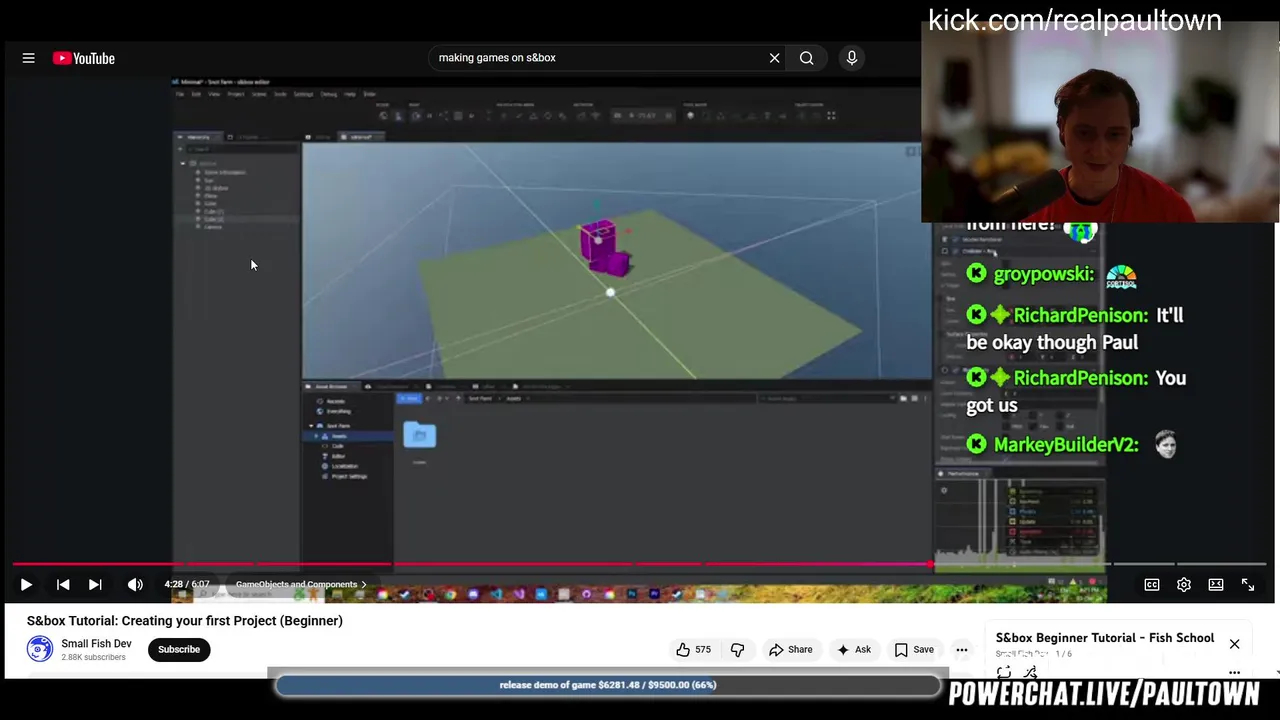This screenshot has height=720, width=1280.
Task: Go to the YouTube home logo
Action: coord(84,58)
